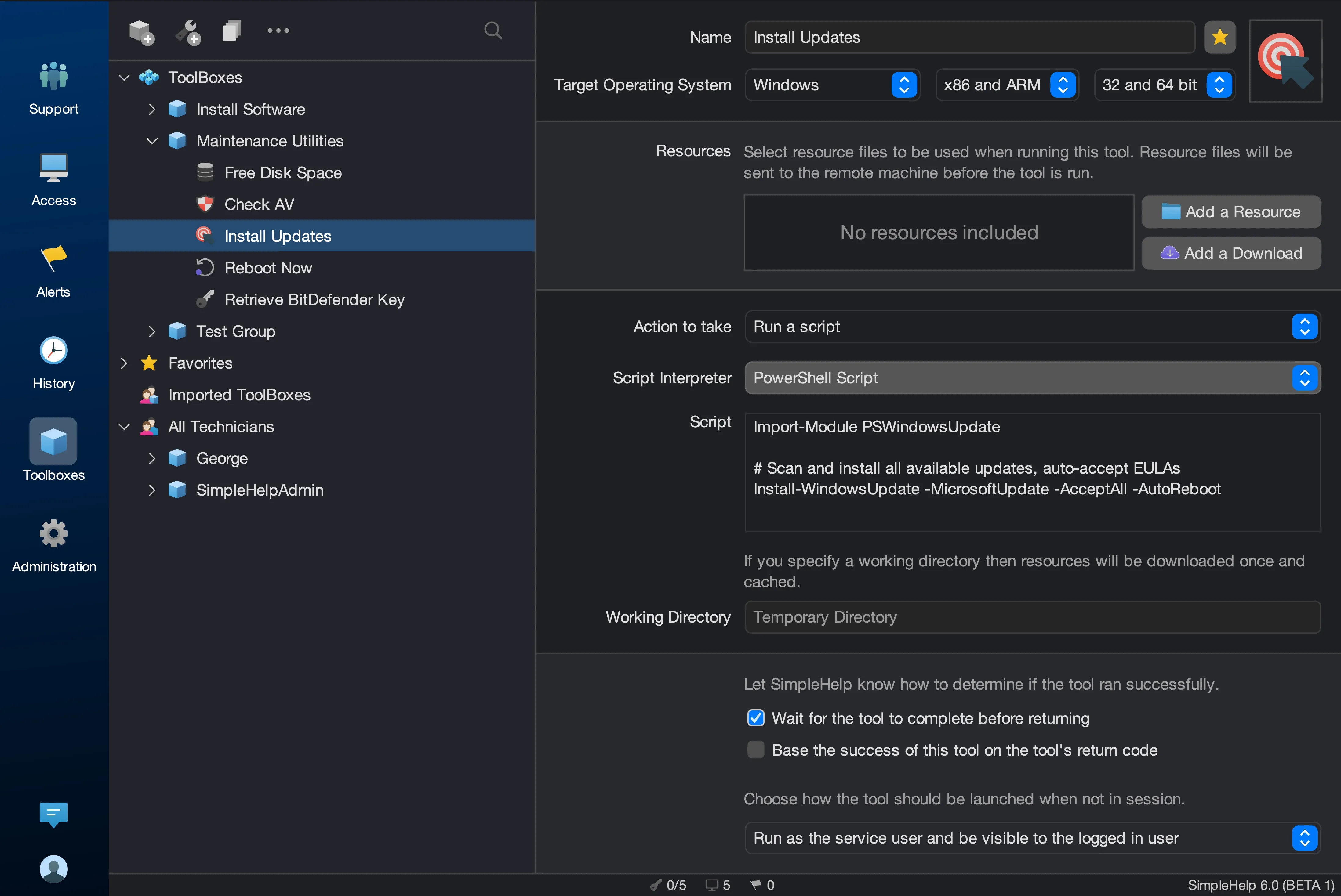Uncheck Wait for the tool to complete
The width and height of the screenshot is (1341, 896).
pyautogui.click(x=756, y=718)
